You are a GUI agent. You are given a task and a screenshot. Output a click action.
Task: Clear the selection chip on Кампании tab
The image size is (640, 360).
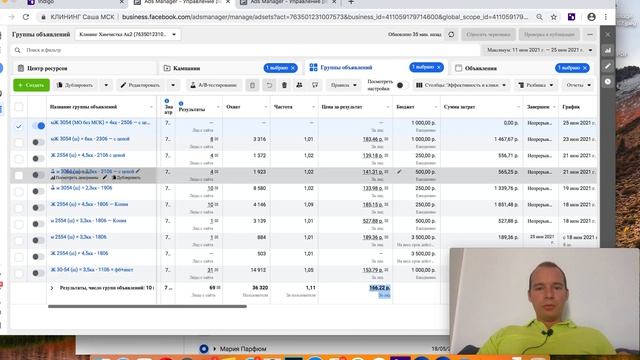(293, 68)
